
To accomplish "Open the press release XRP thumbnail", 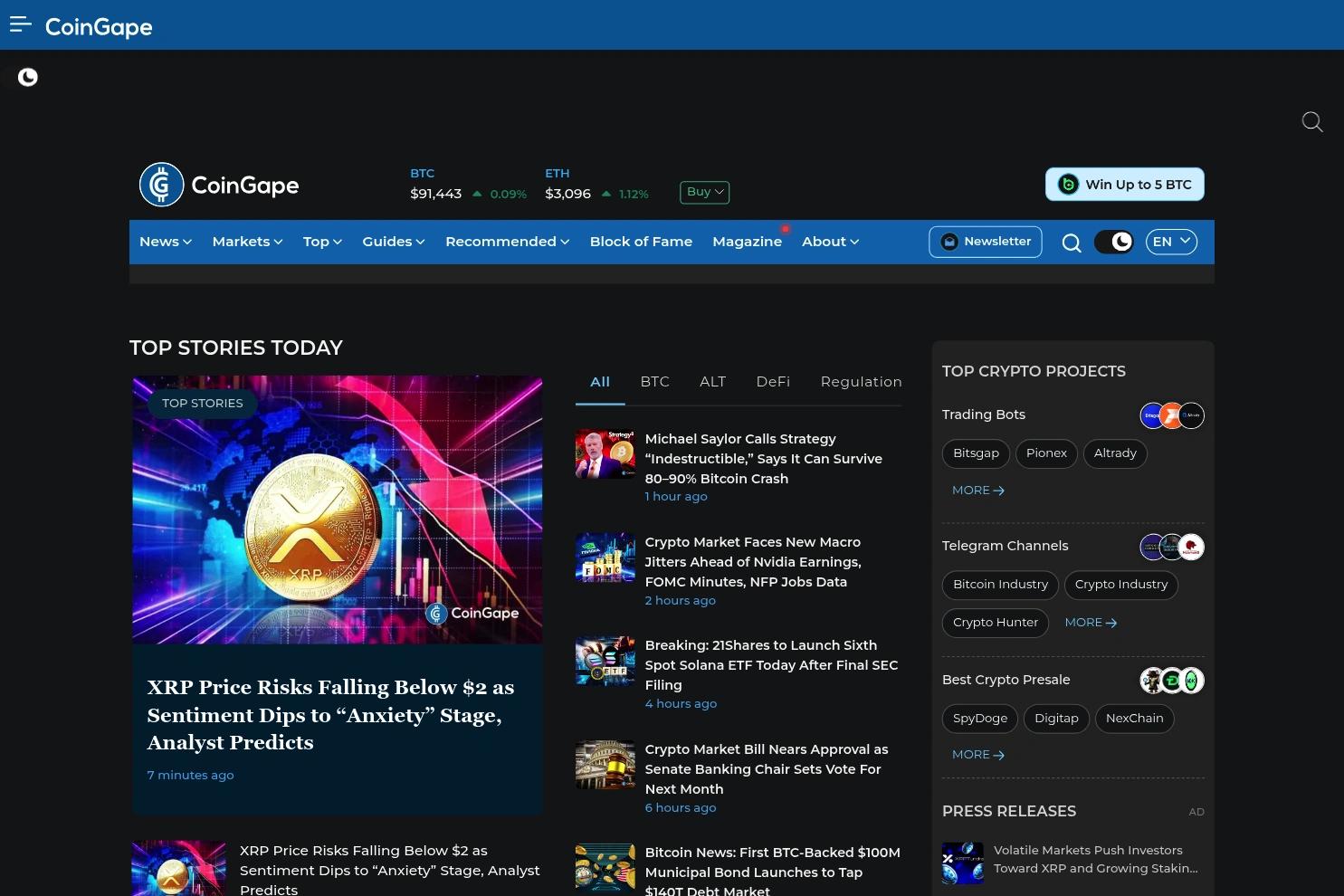I will (x=963, y=863).
